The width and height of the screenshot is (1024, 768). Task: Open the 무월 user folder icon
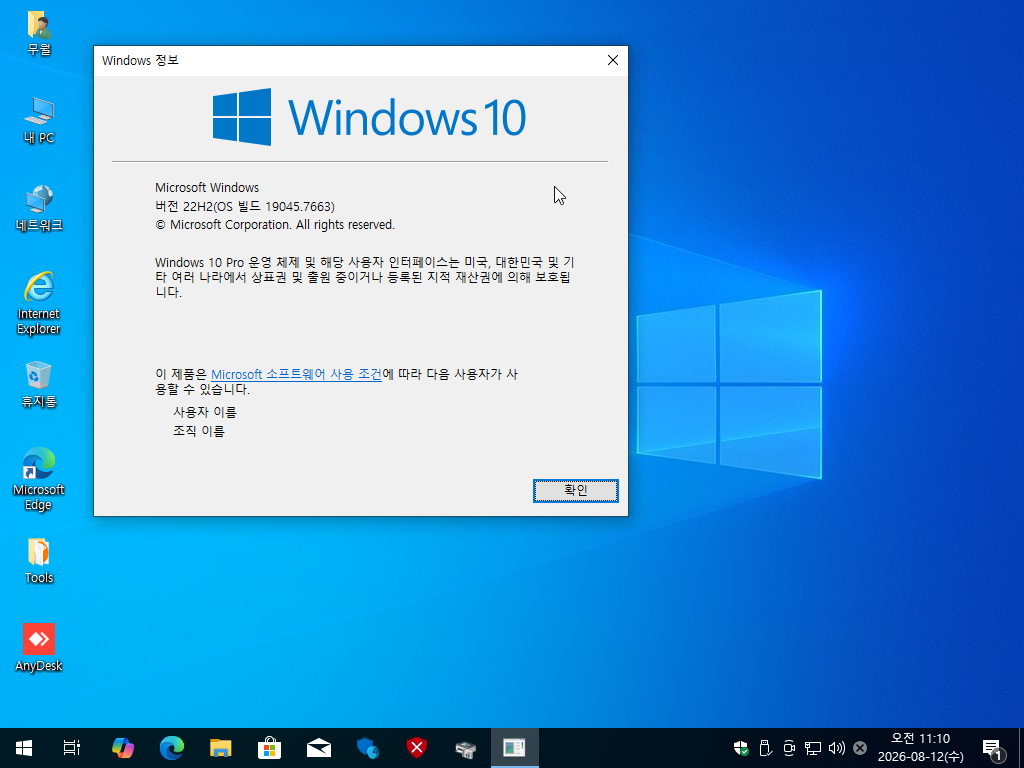(39, 33)
